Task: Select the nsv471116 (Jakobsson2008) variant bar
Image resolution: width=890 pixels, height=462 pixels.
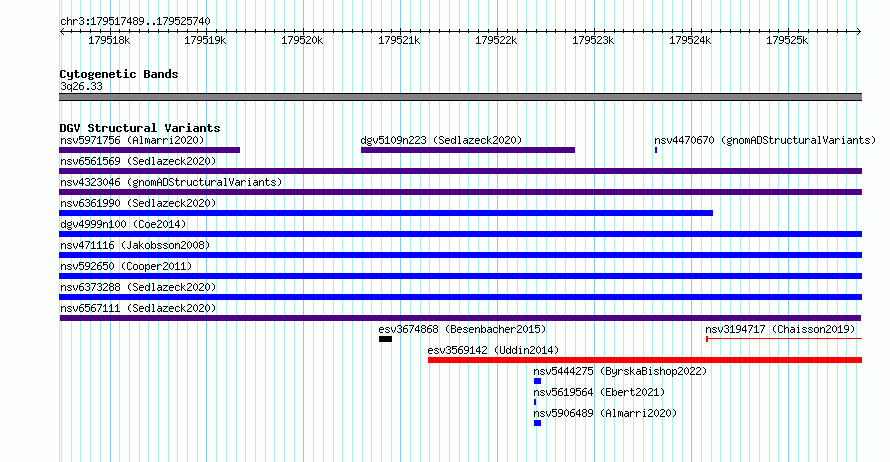Action: click(x=460, y=255)
